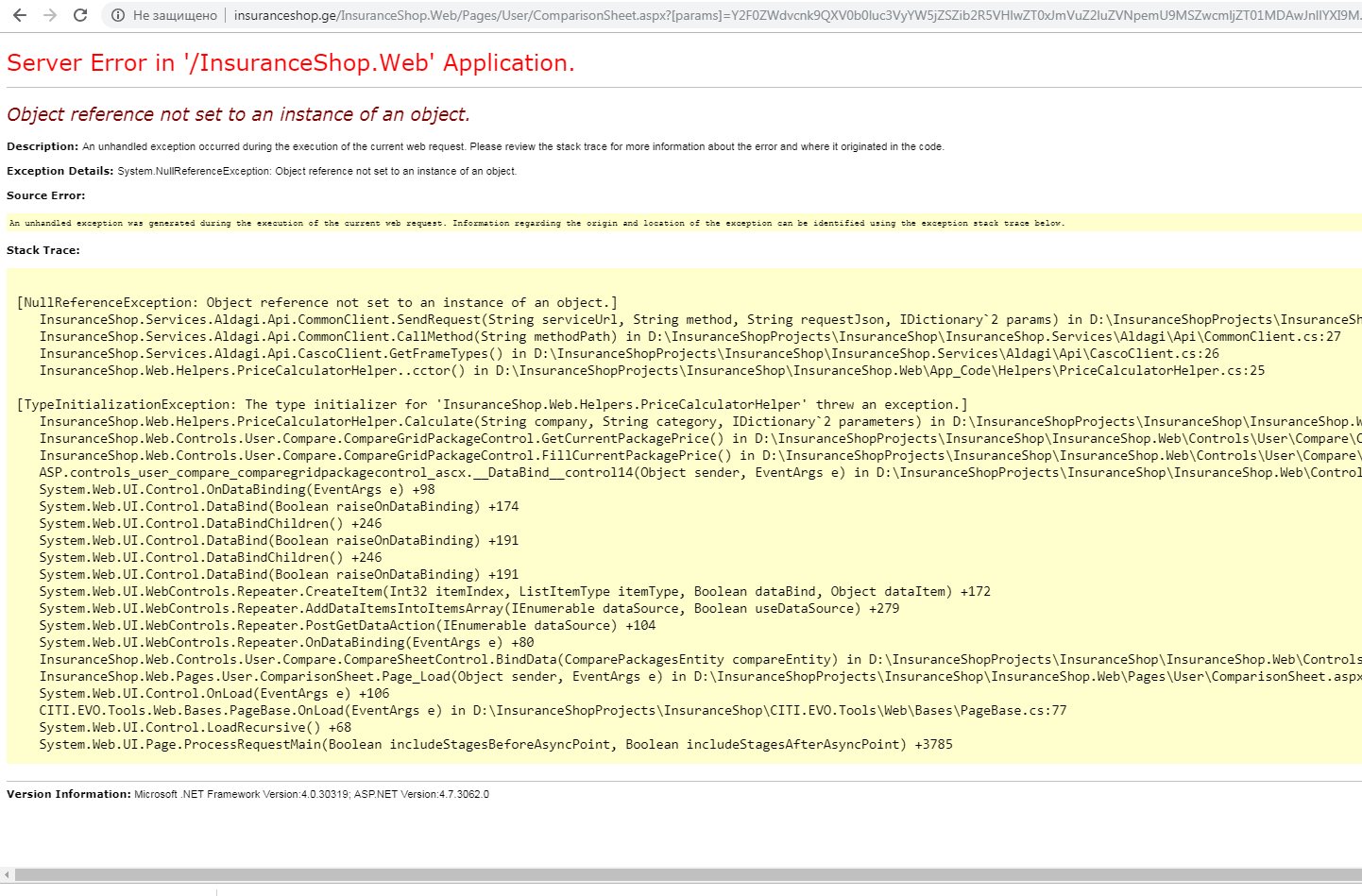
Task: Click the 'ComparisonSheet.Page_Load' stack trace line
Action: [700, 677]
